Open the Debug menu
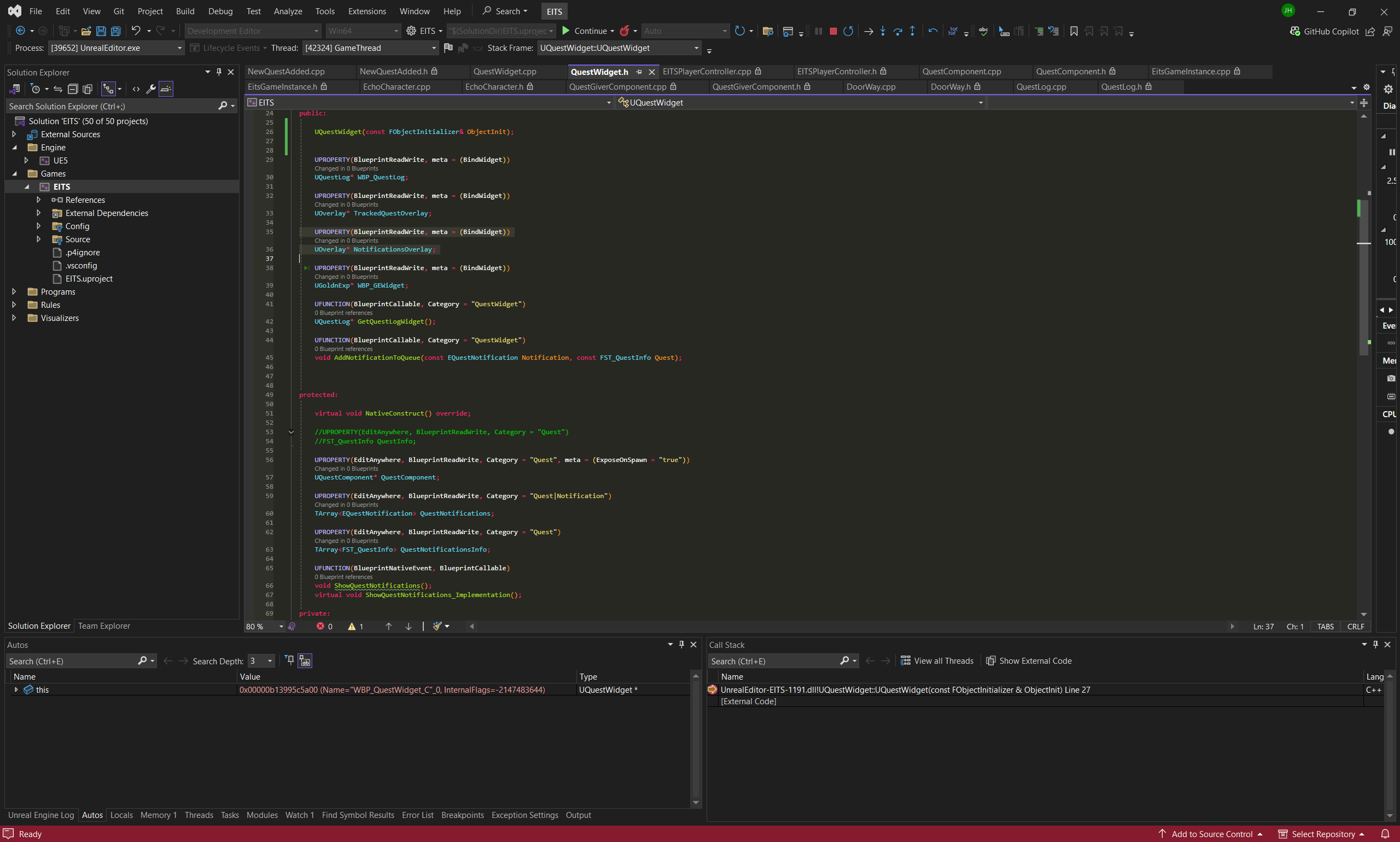The height and width of the screenshot is (842, 1400). [220, 11]
